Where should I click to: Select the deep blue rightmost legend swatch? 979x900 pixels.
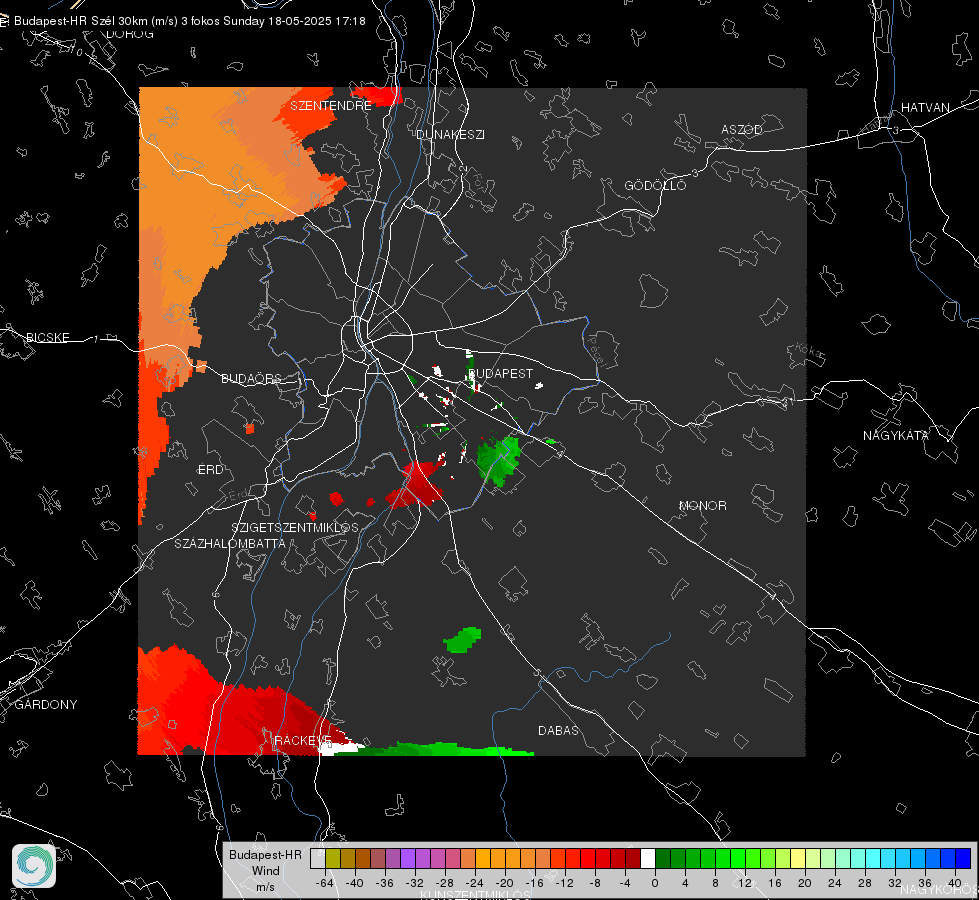963,858
